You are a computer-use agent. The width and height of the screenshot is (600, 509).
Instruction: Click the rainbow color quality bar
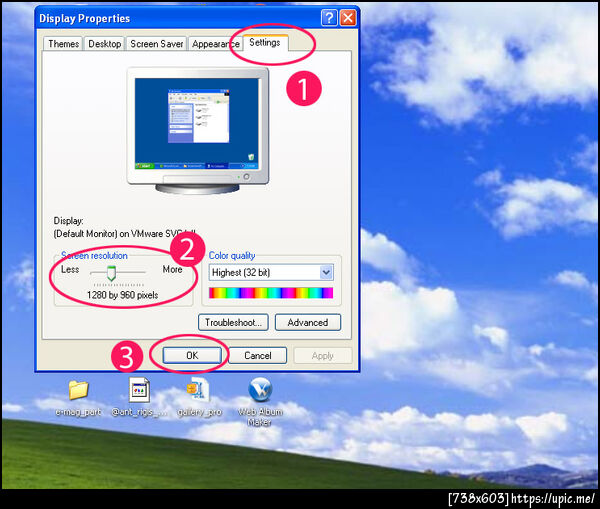(x=271, y=293)
